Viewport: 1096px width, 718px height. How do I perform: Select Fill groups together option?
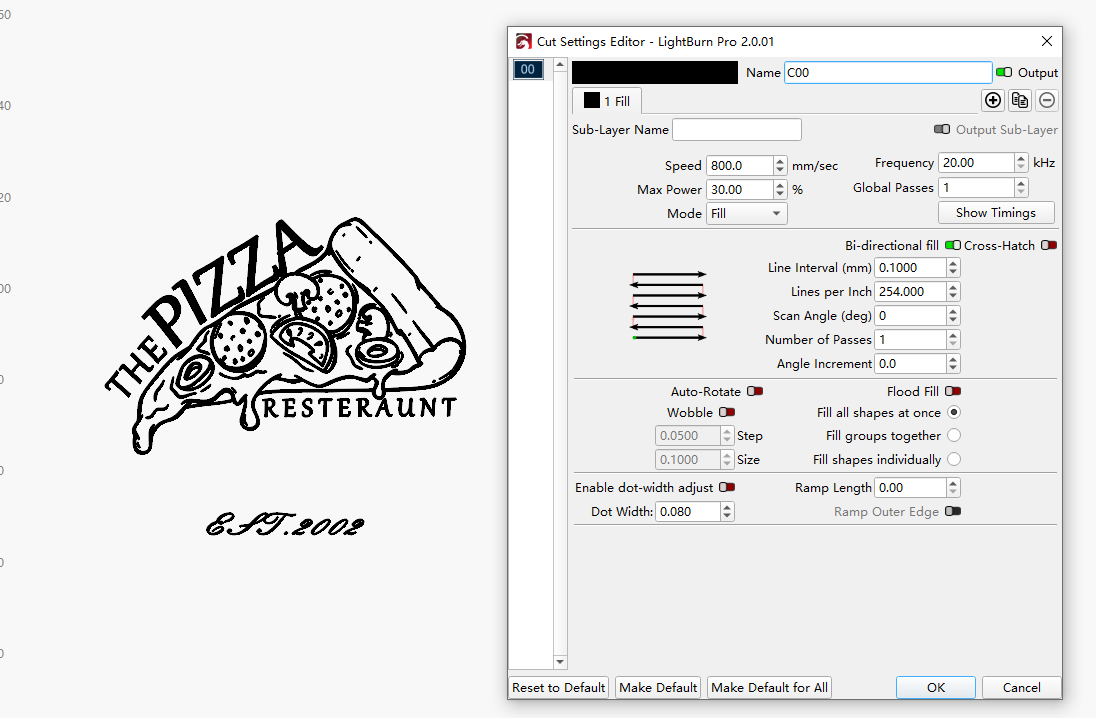coord(953,436)
